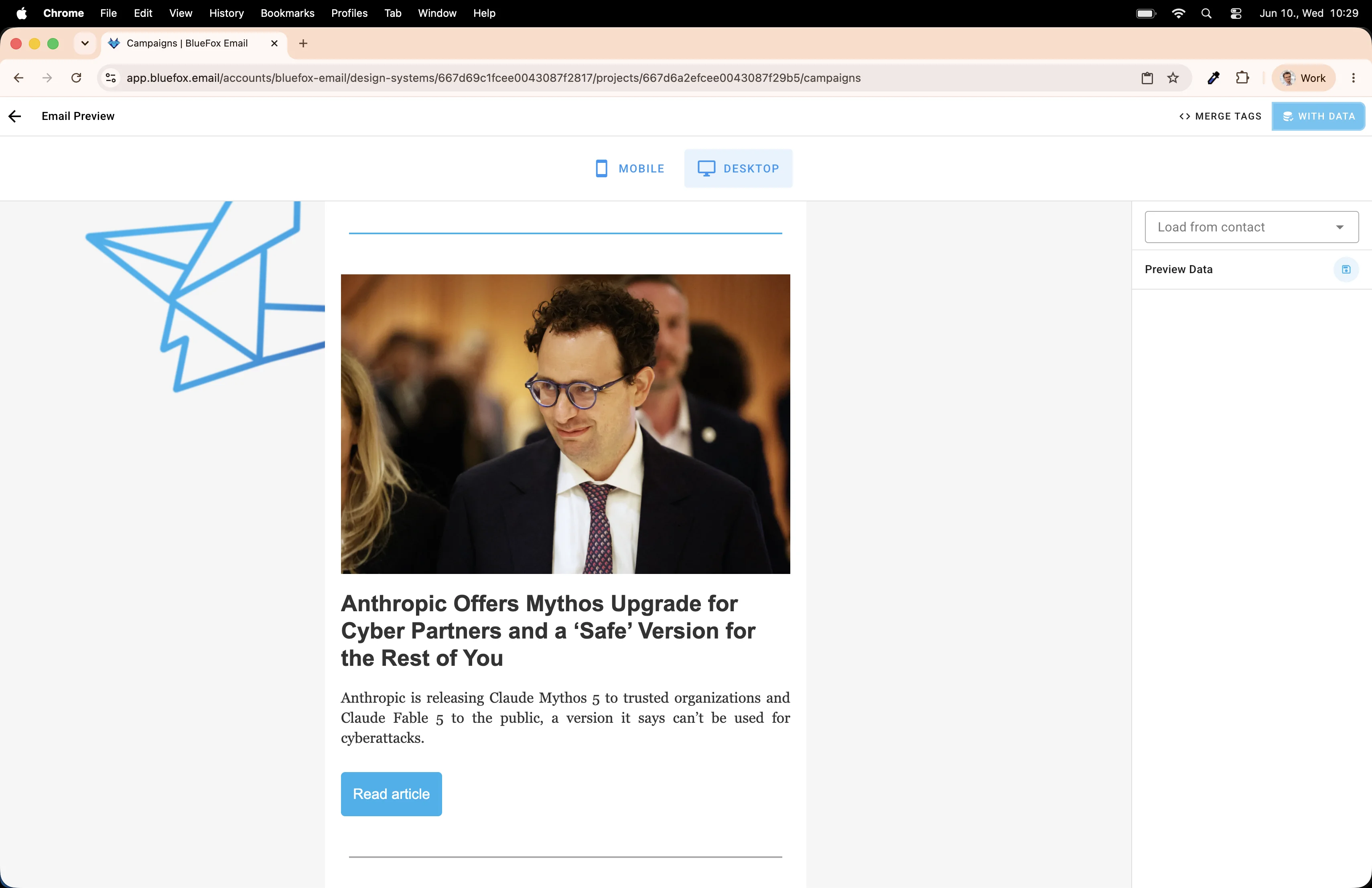Open the Work profile menu

[1303, 78]
